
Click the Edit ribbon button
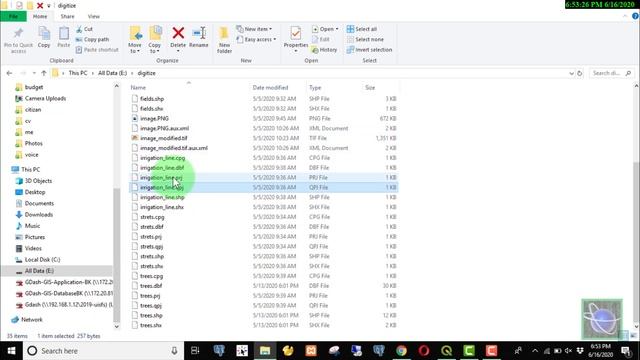click(321, 40)
